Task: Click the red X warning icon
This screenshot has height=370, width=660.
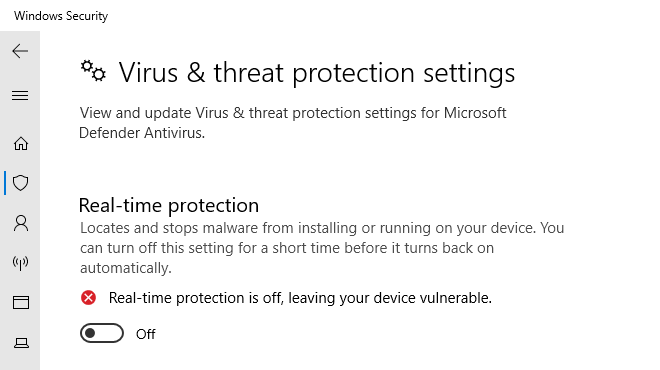Action: pyautogui.click(x=88, y=298)
